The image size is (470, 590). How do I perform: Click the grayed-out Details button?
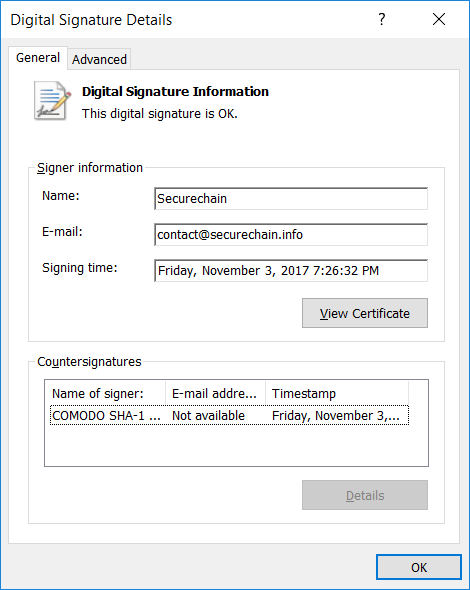click(365, 495)
